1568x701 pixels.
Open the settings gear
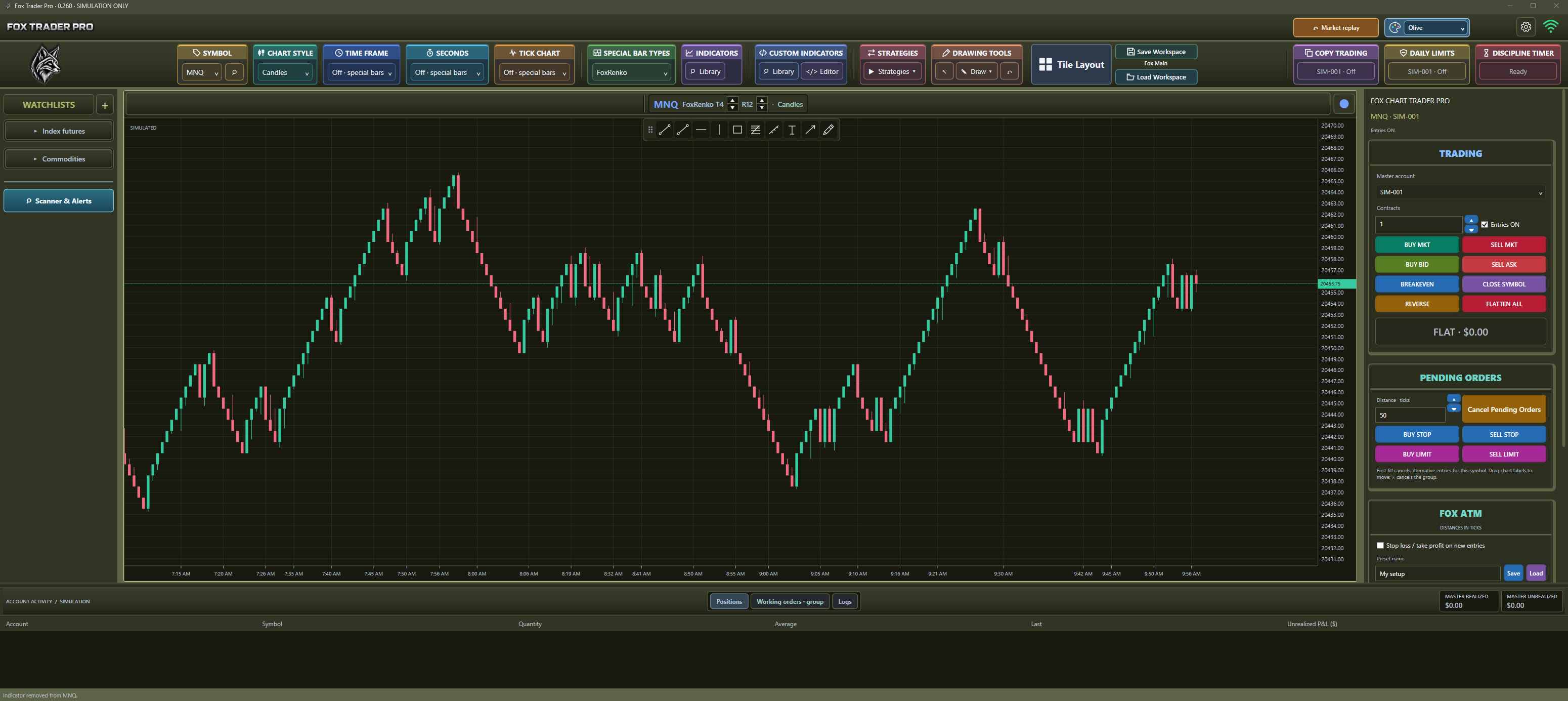coord(1526,27)
